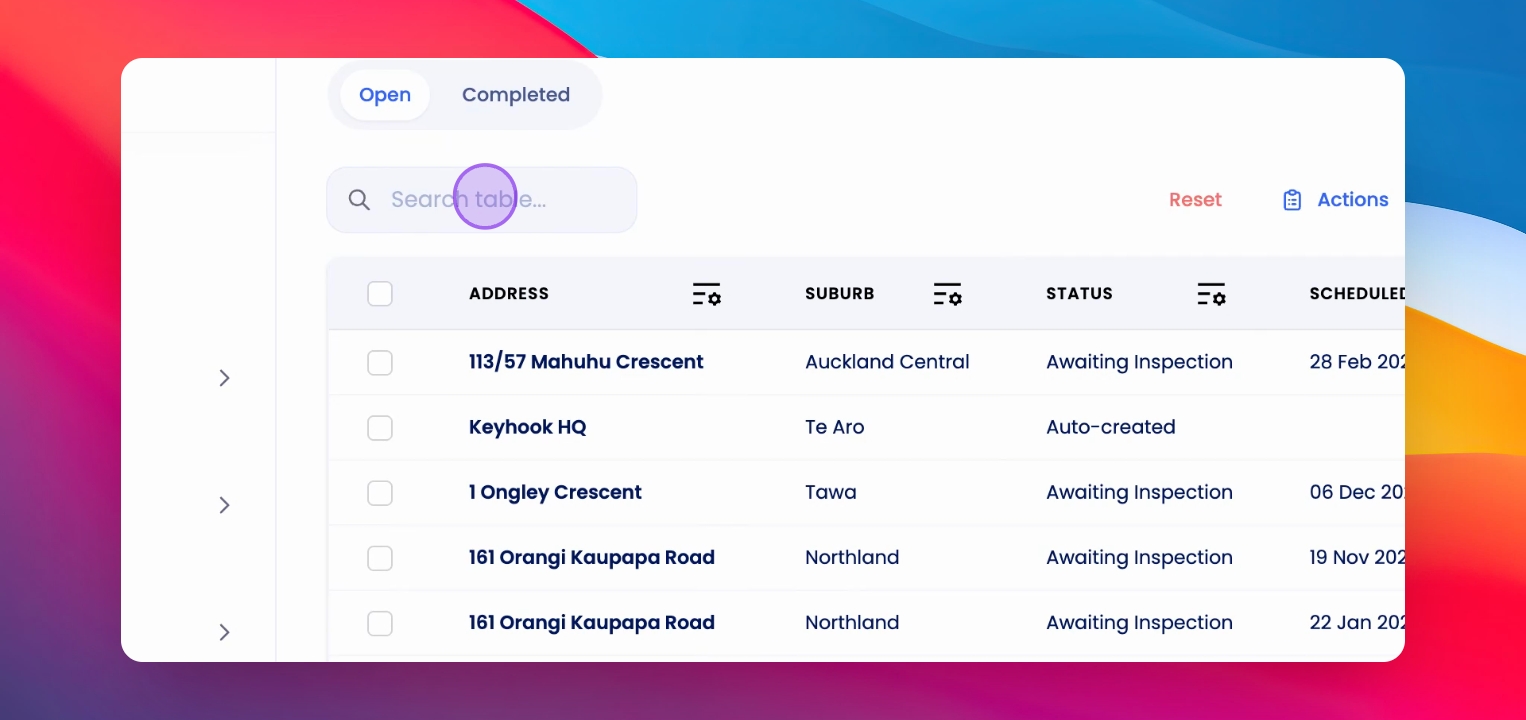Viewport: 1526px width, 720px height.
Task: Click the Reset link
Action: [x=1195, y=200]
